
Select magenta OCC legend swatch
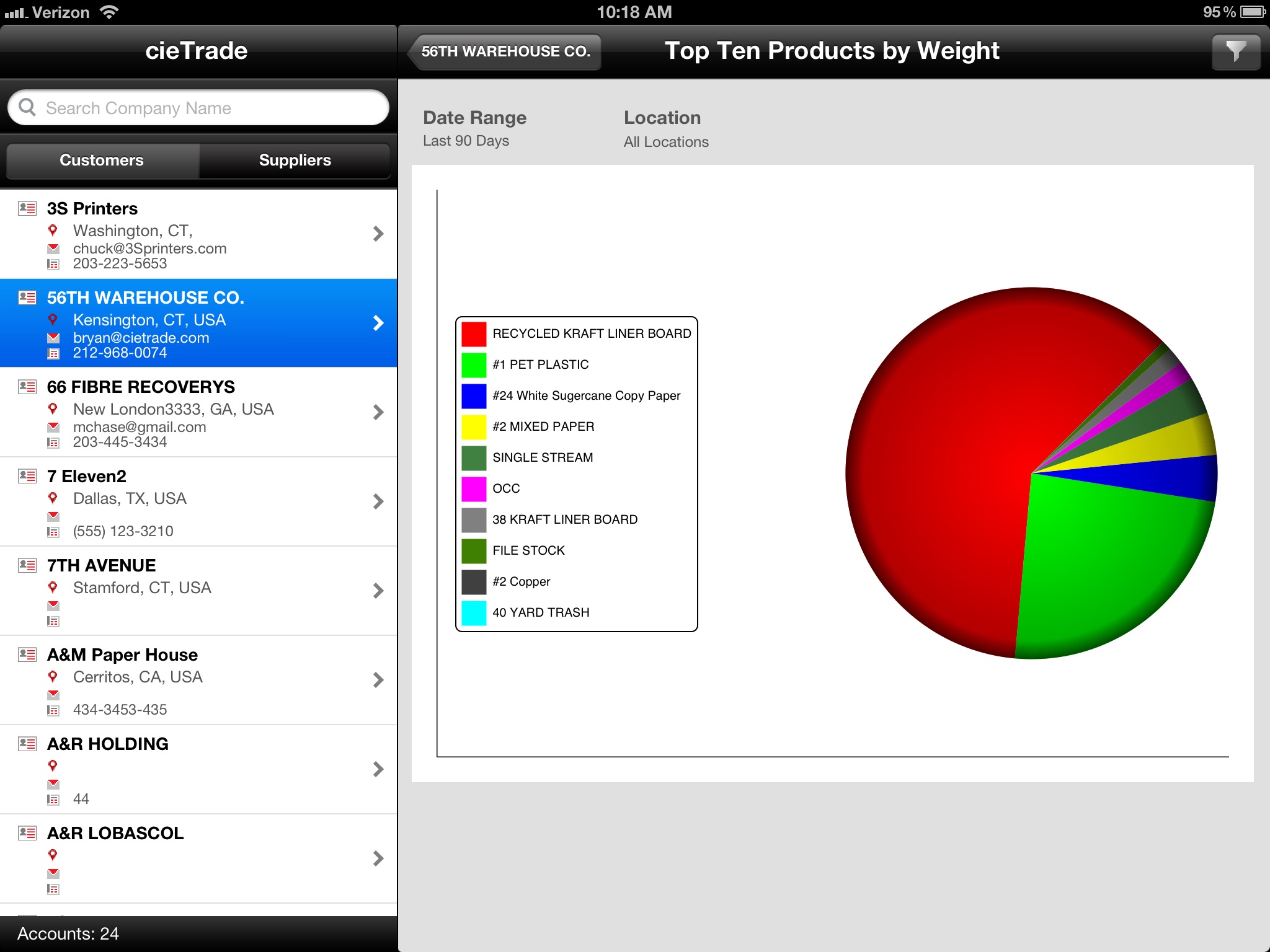point(474,489)
